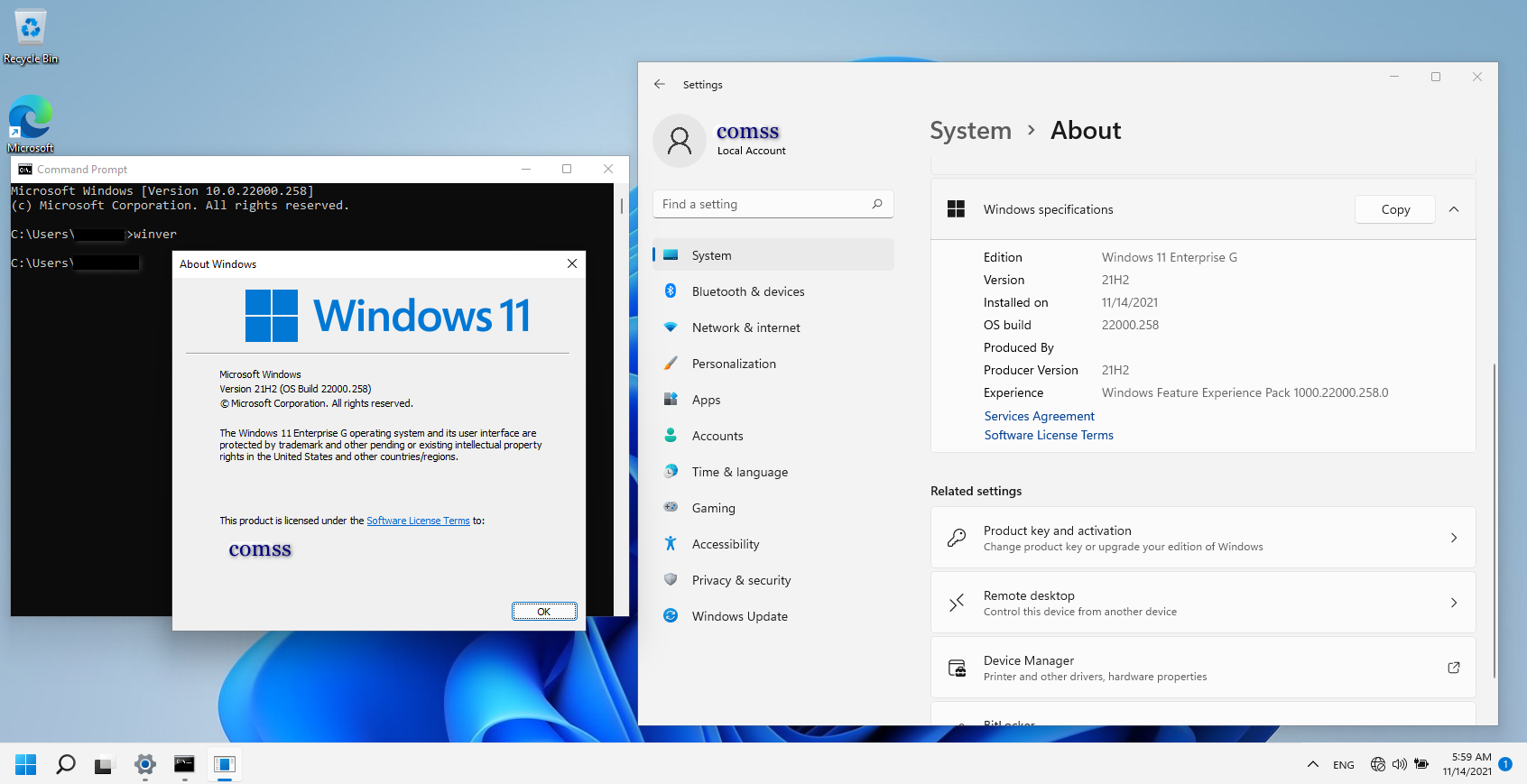Click System in the breadcrumb
Viewport: 1527px width, 784px height.
[x=970, y=131]
